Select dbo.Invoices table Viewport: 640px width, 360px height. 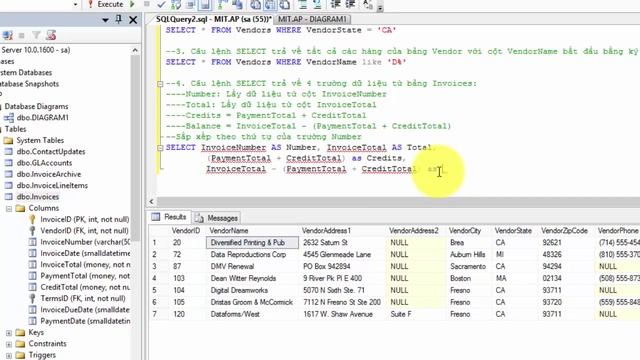pyautogui.click(x=38, y=197)
